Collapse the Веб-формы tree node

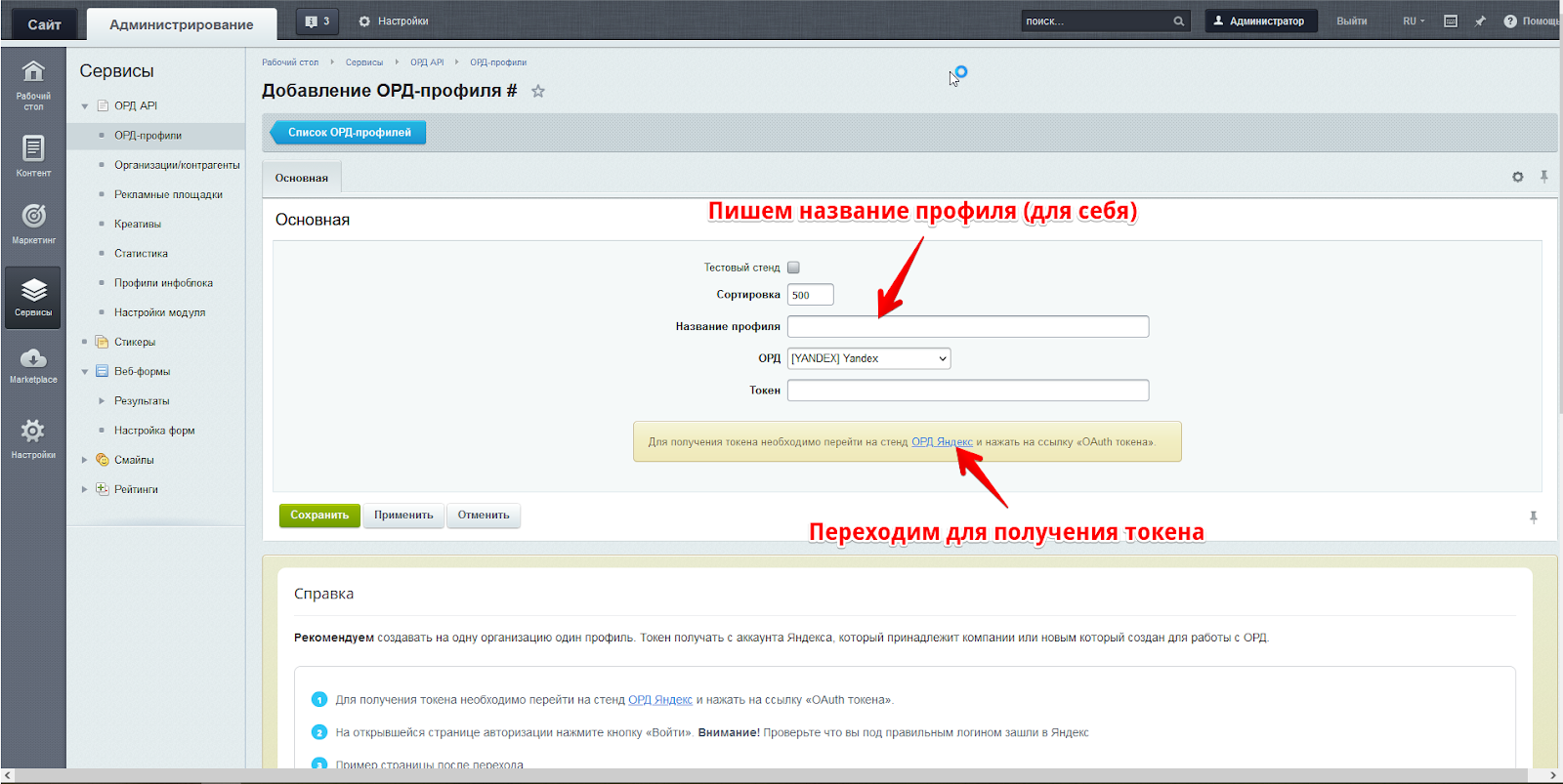pyautogui.click(x=85, y=372)
